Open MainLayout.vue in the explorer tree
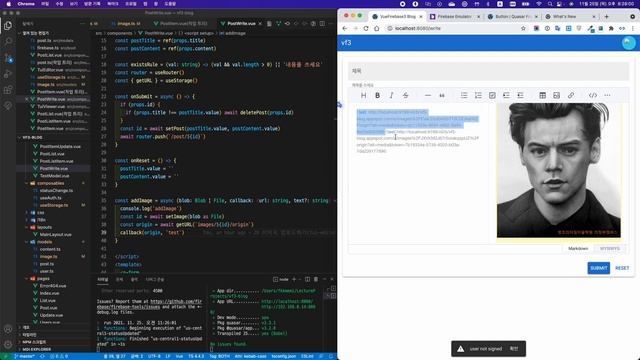Viewport: 640px width, 360px height. tap(56, 235)
